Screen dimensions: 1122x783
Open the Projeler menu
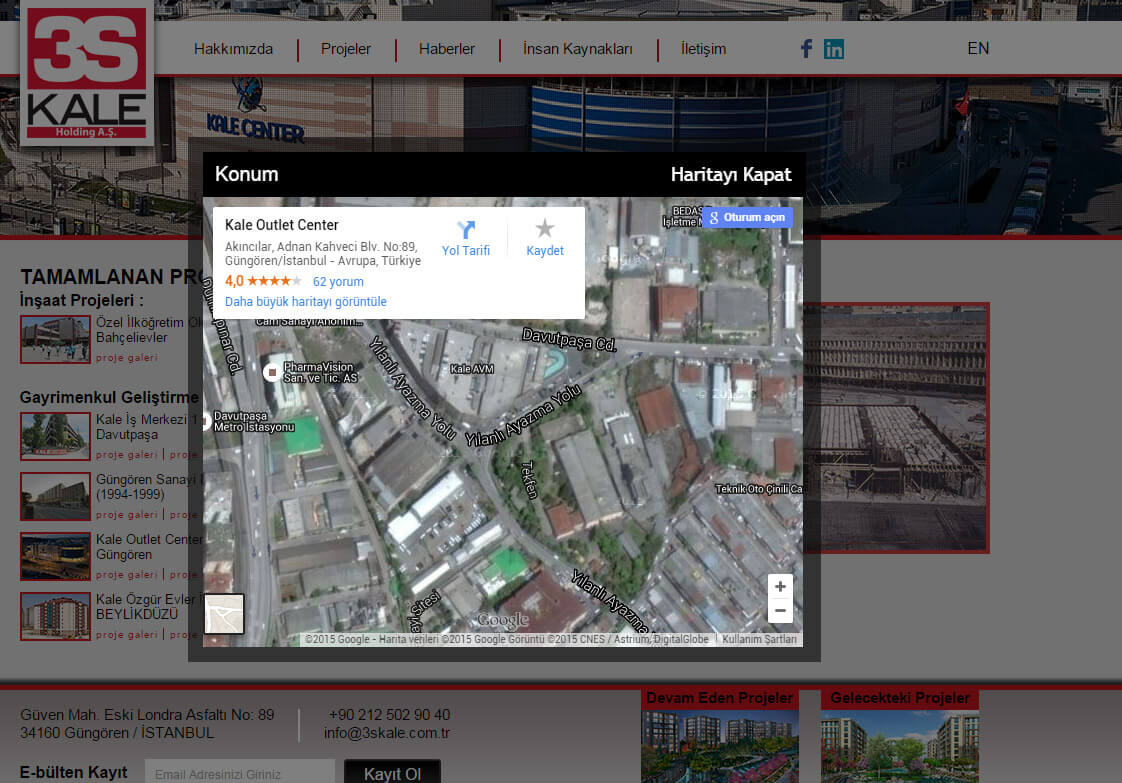click(346, 49)
